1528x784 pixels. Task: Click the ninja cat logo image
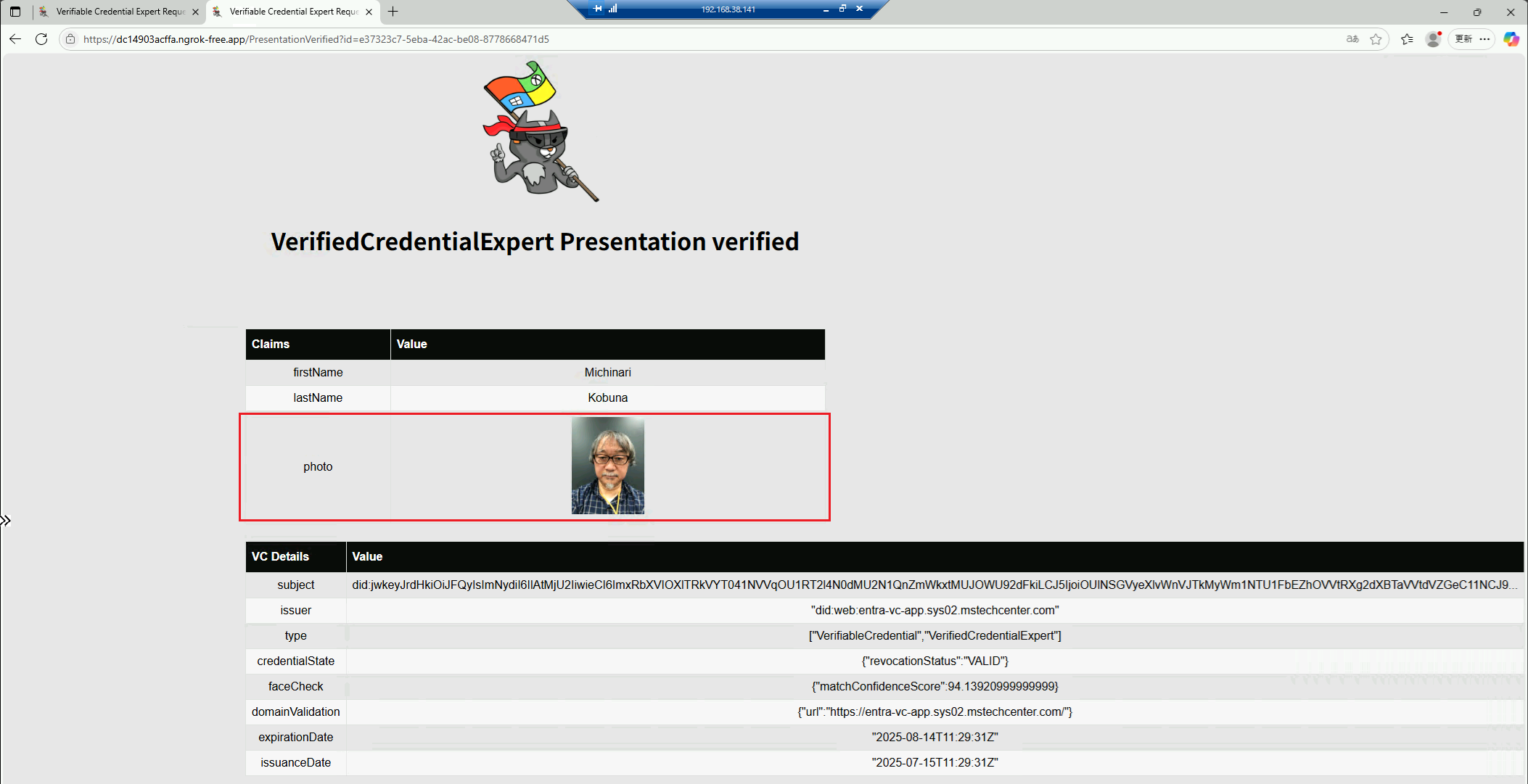coord(540,131)
